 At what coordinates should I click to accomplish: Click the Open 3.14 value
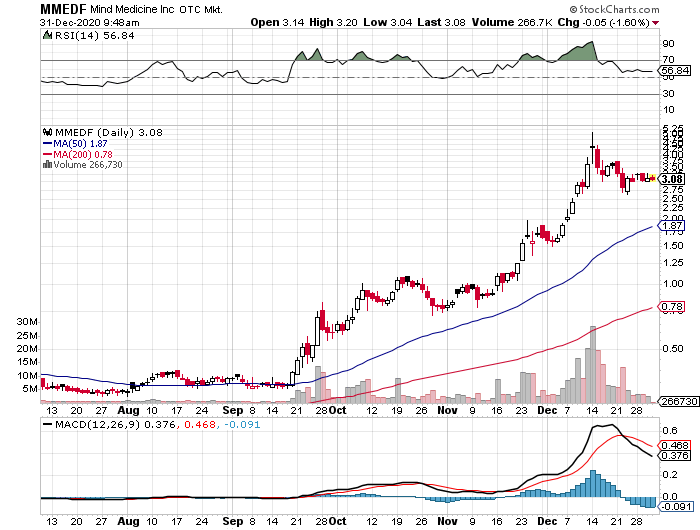click(277, 22)
